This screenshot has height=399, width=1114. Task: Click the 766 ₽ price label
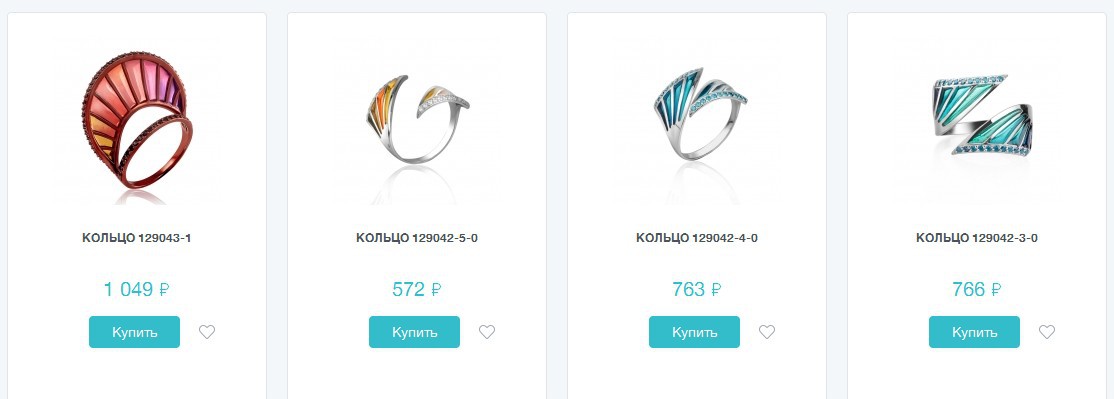coord(976,290)
